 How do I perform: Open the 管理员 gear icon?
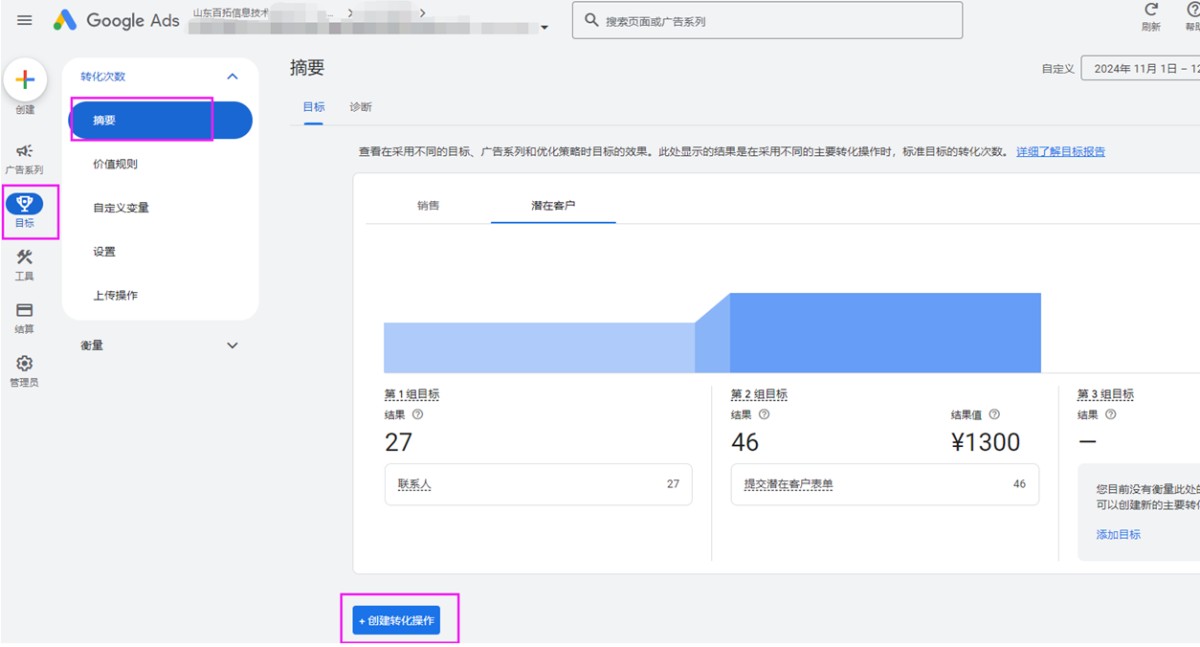click(25, 364)
